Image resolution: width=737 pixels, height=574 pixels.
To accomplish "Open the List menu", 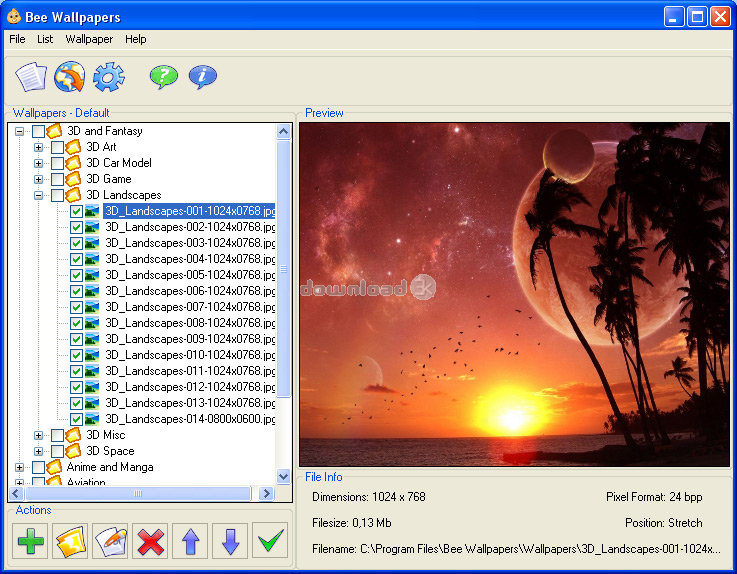I will coord(45,39).
